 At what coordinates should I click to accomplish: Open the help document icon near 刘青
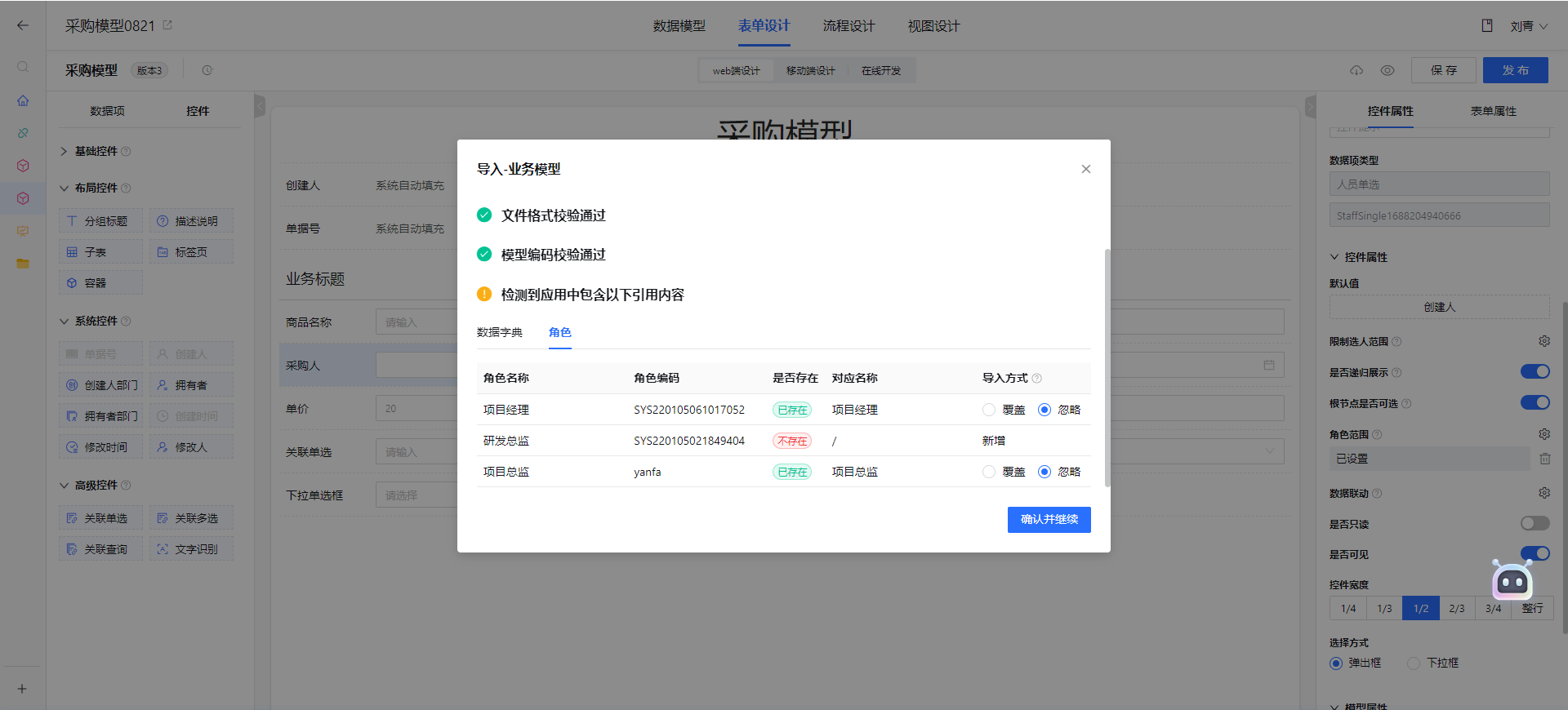(x=1487, y=25)
